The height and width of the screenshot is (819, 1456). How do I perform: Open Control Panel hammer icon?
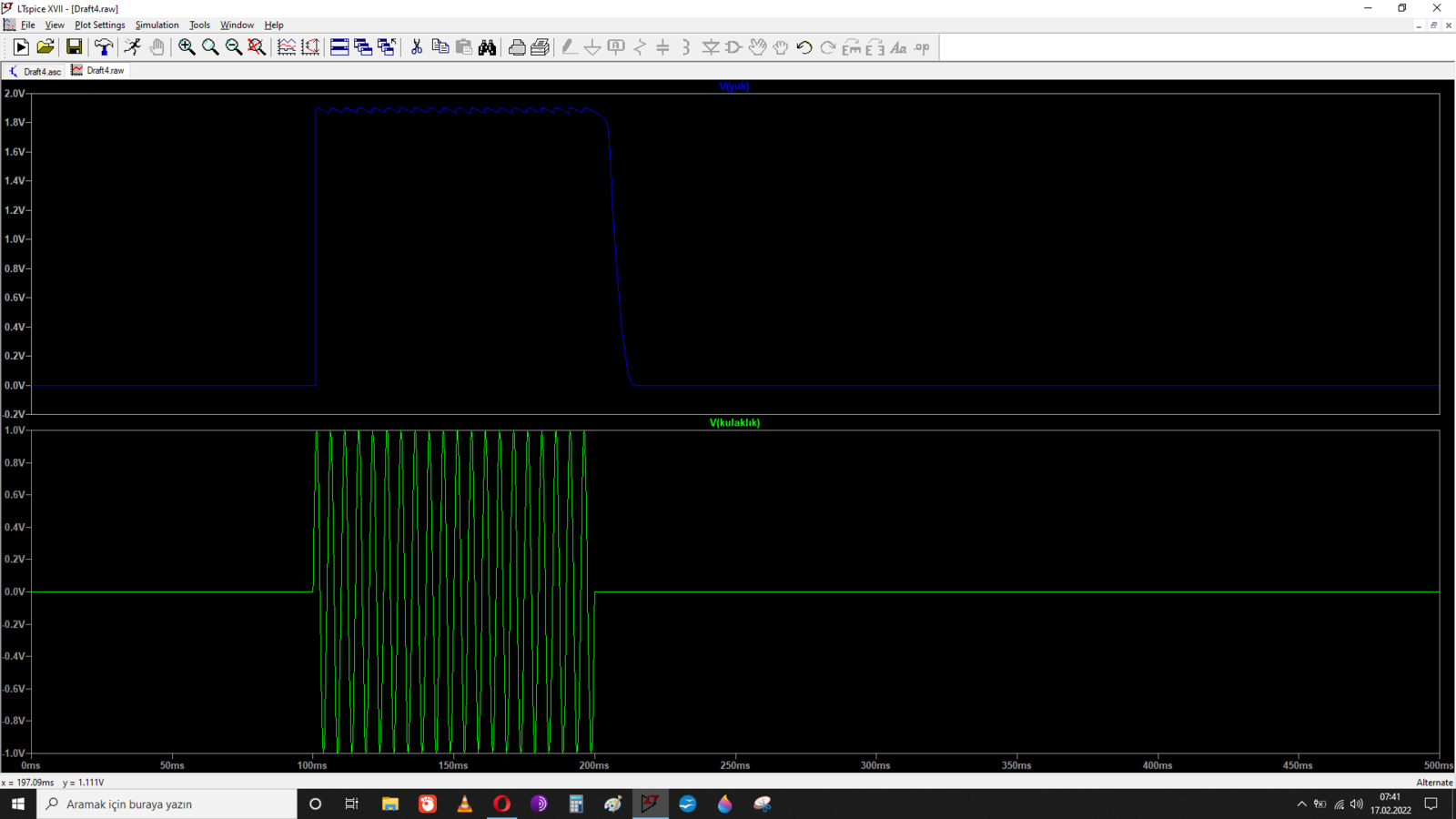coord(104,47)
